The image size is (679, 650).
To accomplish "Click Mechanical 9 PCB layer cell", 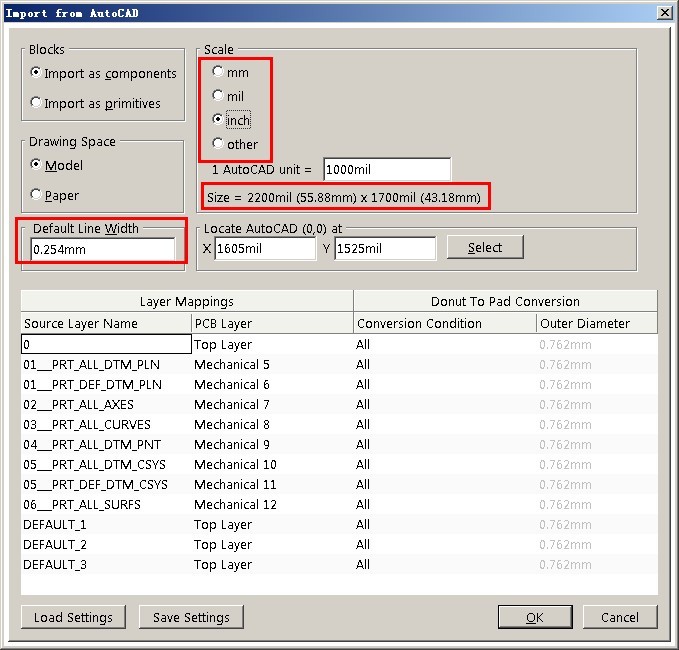I will (x=272, y=444).
